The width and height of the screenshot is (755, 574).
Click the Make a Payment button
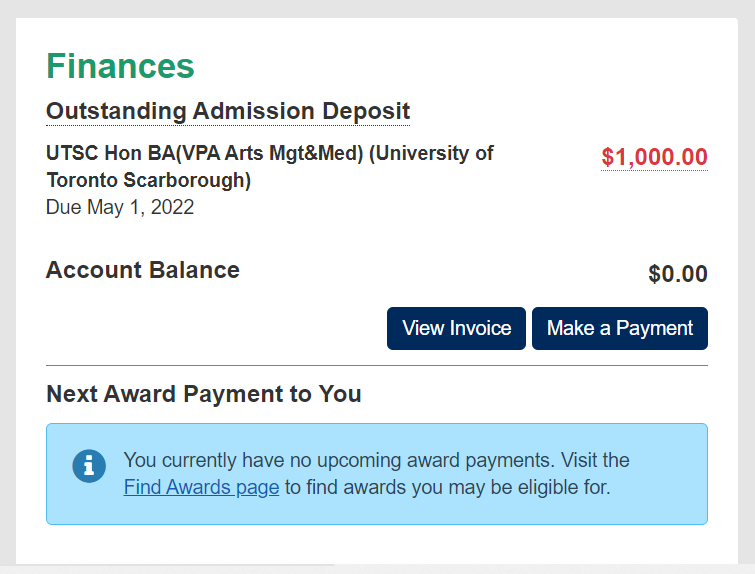click(620, 328)
